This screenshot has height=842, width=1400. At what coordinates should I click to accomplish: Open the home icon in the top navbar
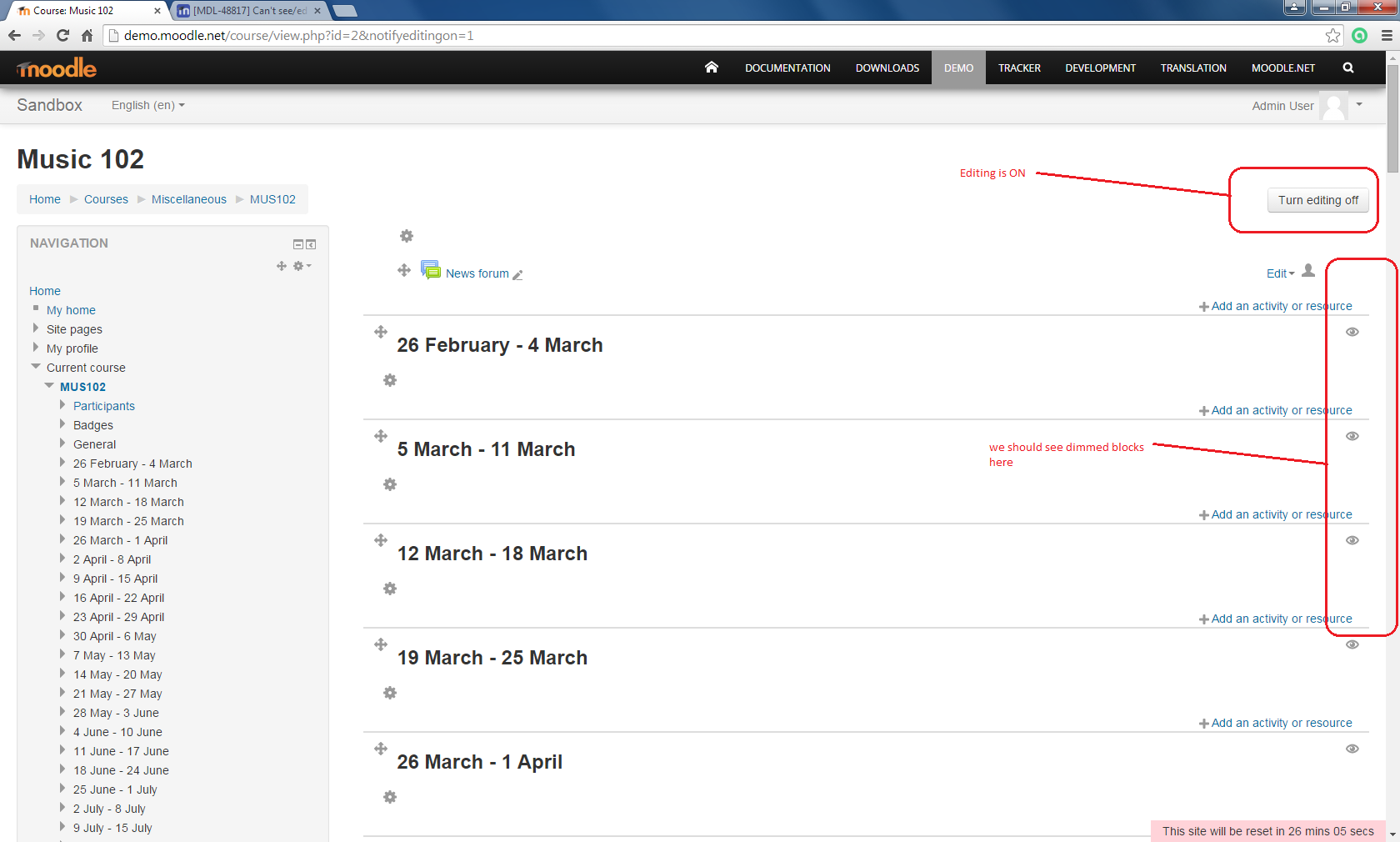[711, 68]
